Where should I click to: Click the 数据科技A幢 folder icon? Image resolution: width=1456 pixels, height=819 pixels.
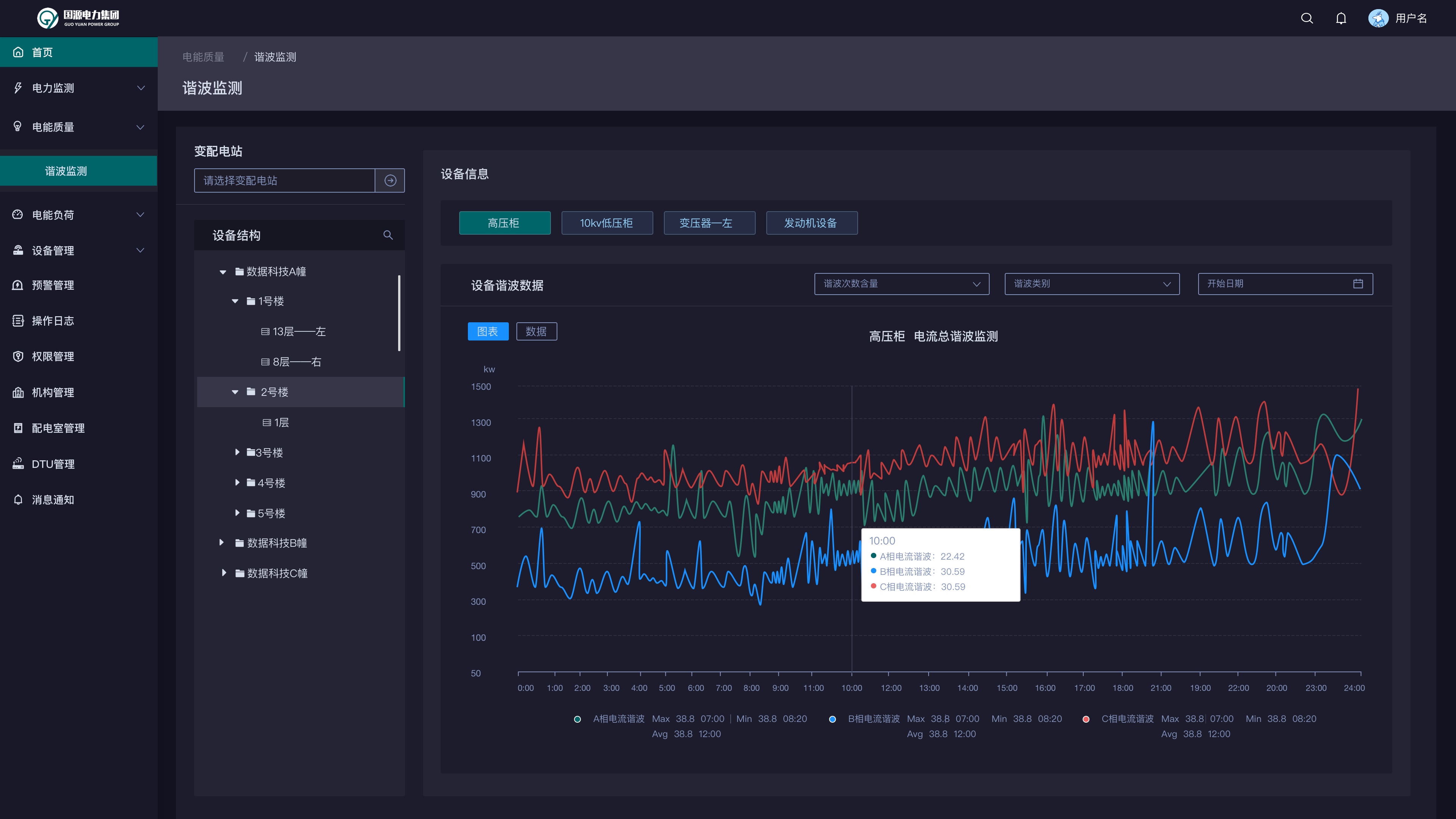pyautogui.click(x=240, y=271)
